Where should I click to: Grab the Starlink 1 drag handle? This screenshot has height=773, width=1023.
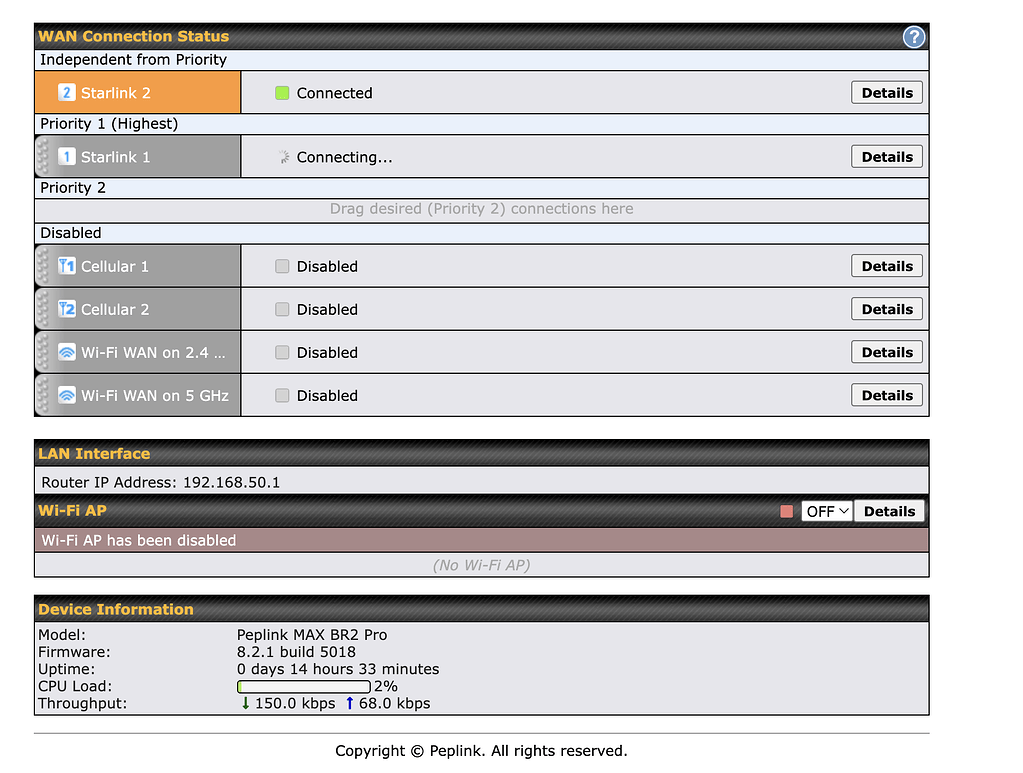(x=42, y=157)
